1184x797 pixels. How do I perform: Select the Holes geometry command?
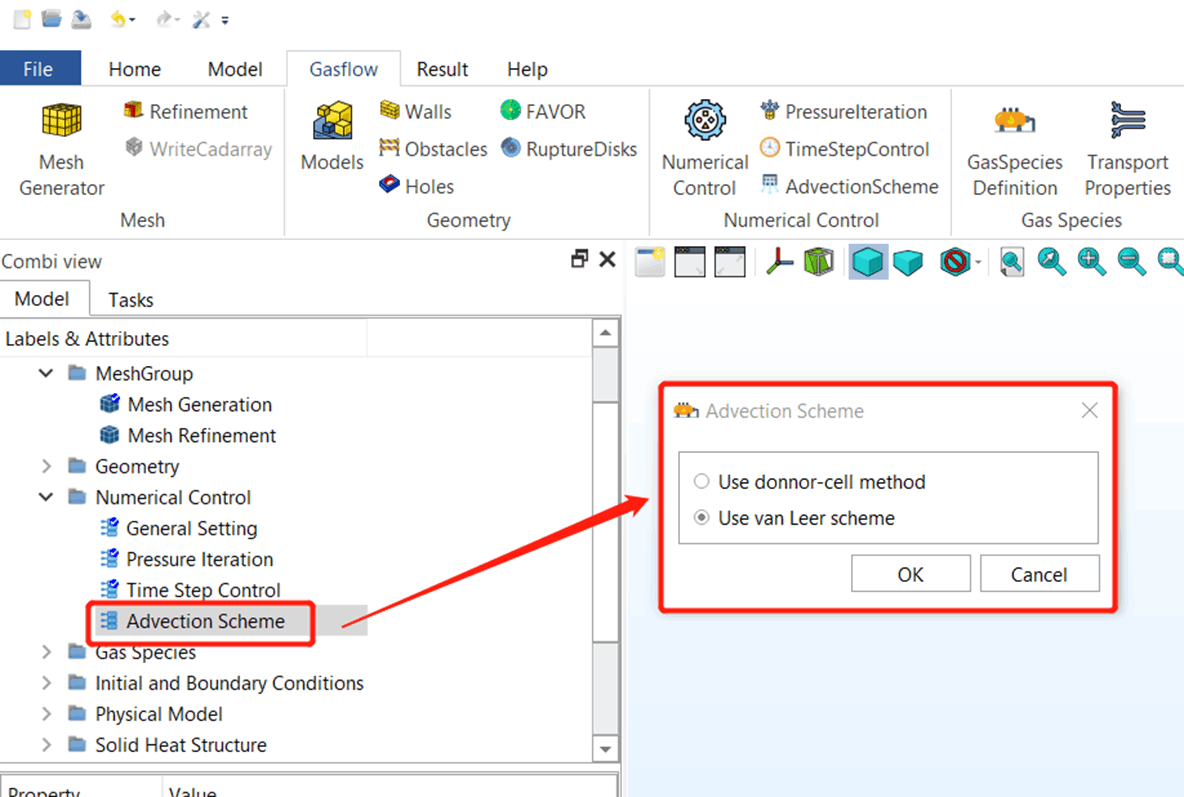pyautogui.click(x=417, y=186)
